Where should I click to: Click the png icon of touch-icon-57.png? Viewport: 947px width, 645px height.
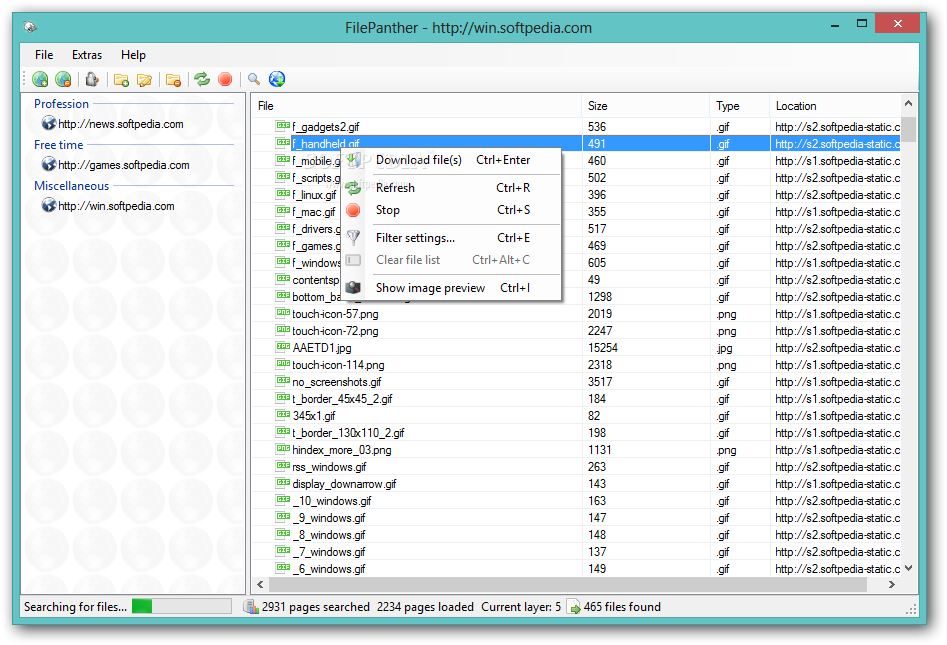point(283,313)
